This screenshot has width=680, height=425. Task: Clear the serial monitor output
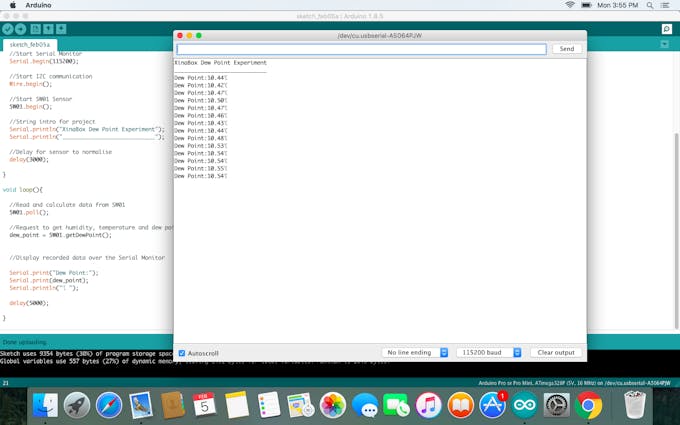tap(556, 353)
